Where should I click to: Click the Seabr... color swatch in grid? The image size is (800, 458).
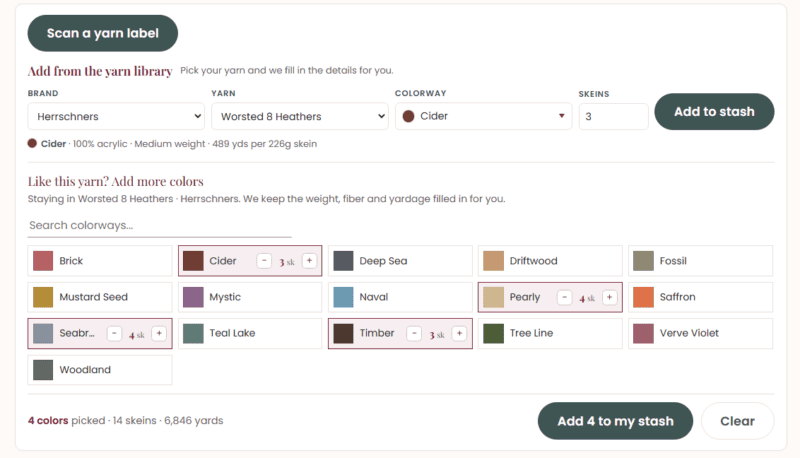[43, 334]
